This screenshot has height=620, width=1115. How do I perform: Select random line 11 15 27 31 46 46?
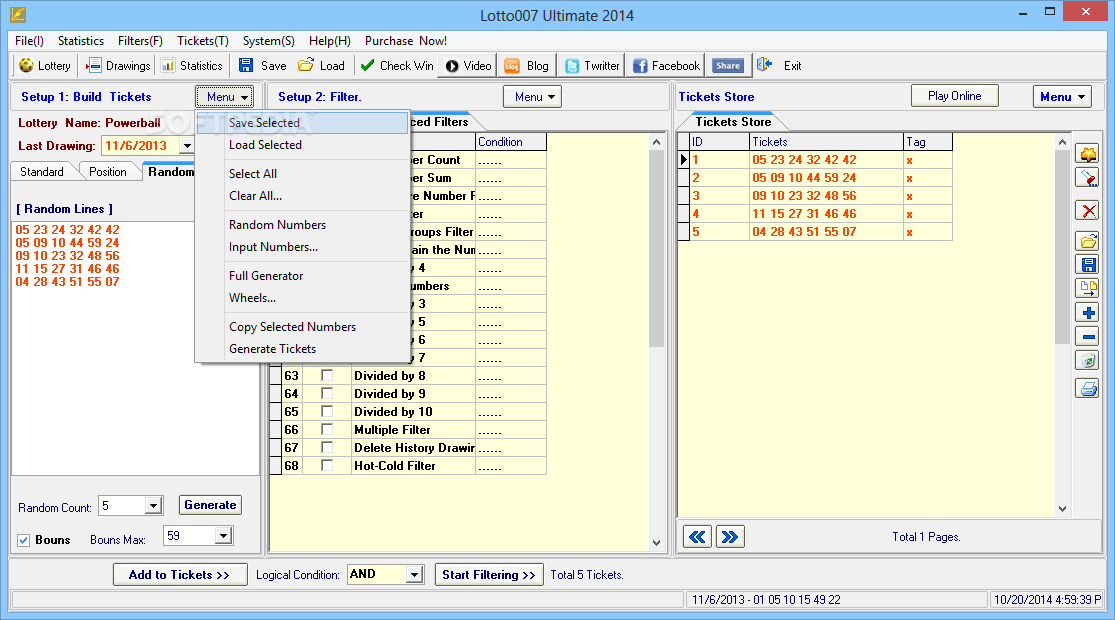(68, 269)
